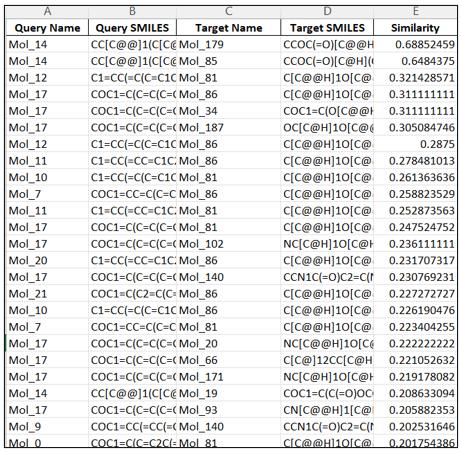
Task: Select target SMILES starting 'COC1=C(O[C@@'
Action: [x=327, y=111]
